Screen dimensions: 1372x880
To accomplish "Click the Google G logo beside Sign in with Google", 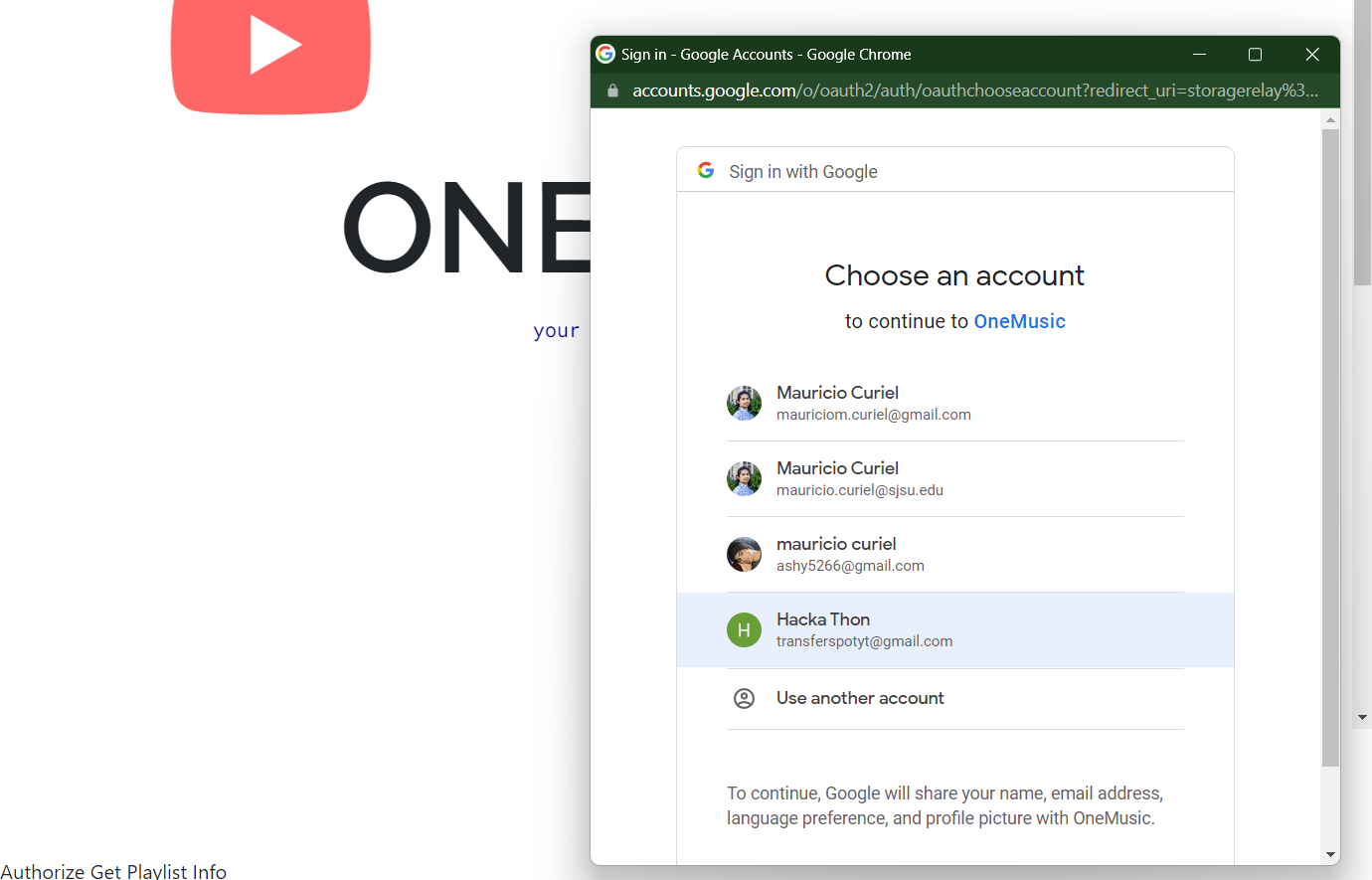I will 706,170.
